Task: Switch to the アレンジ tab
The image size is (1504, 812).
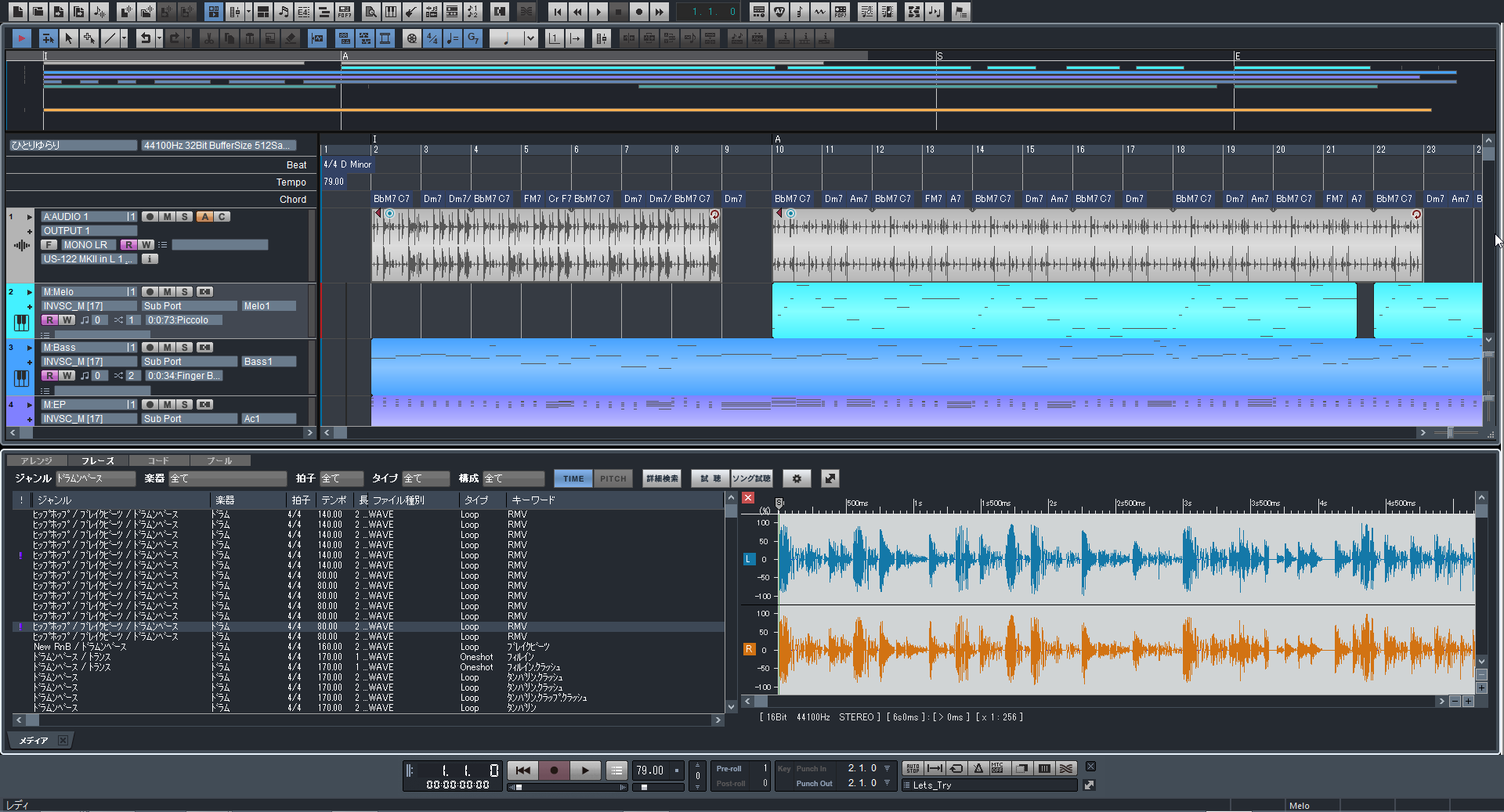Action: [x=36, y=460]
